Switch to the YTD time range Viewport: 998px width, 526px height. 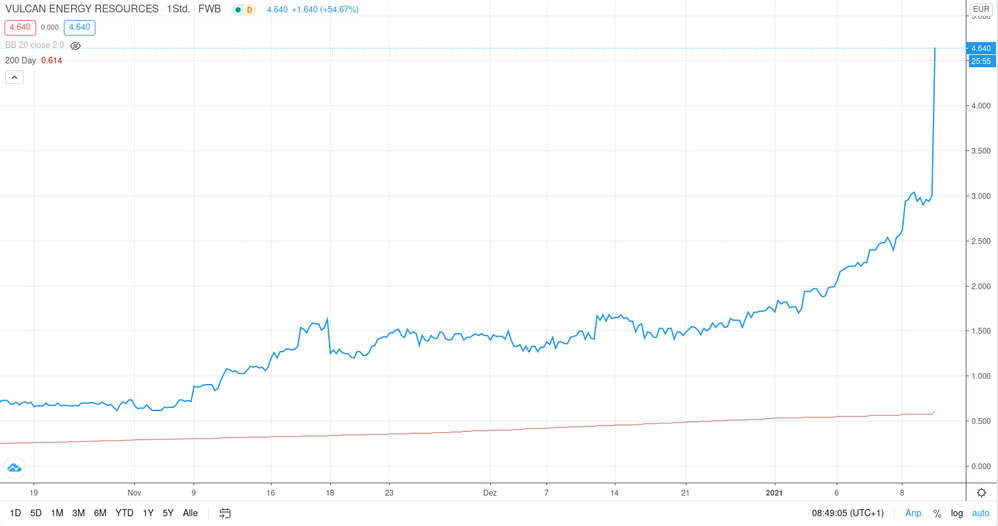124,513
